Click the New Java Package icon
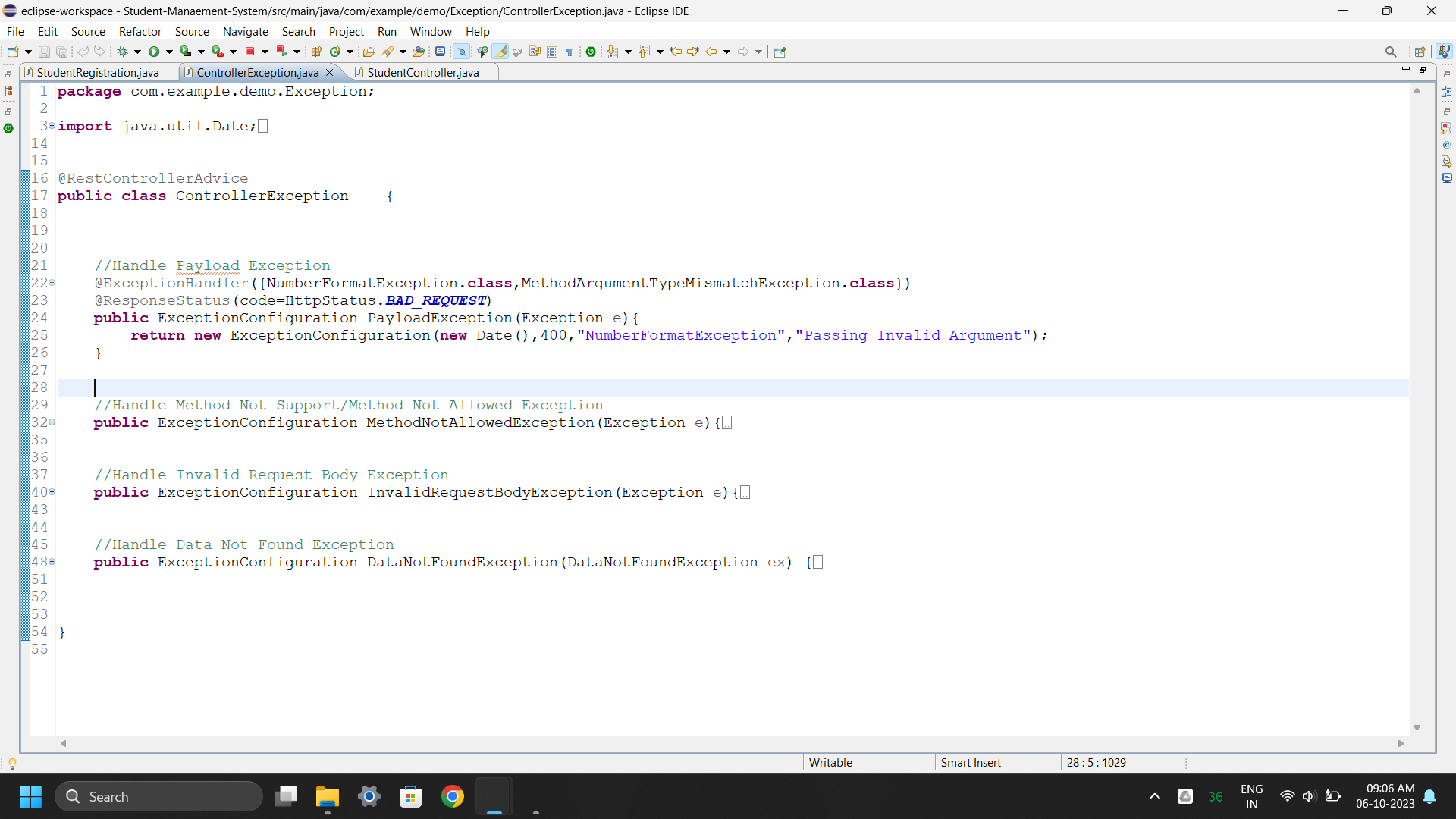 (x=317, y=52)
